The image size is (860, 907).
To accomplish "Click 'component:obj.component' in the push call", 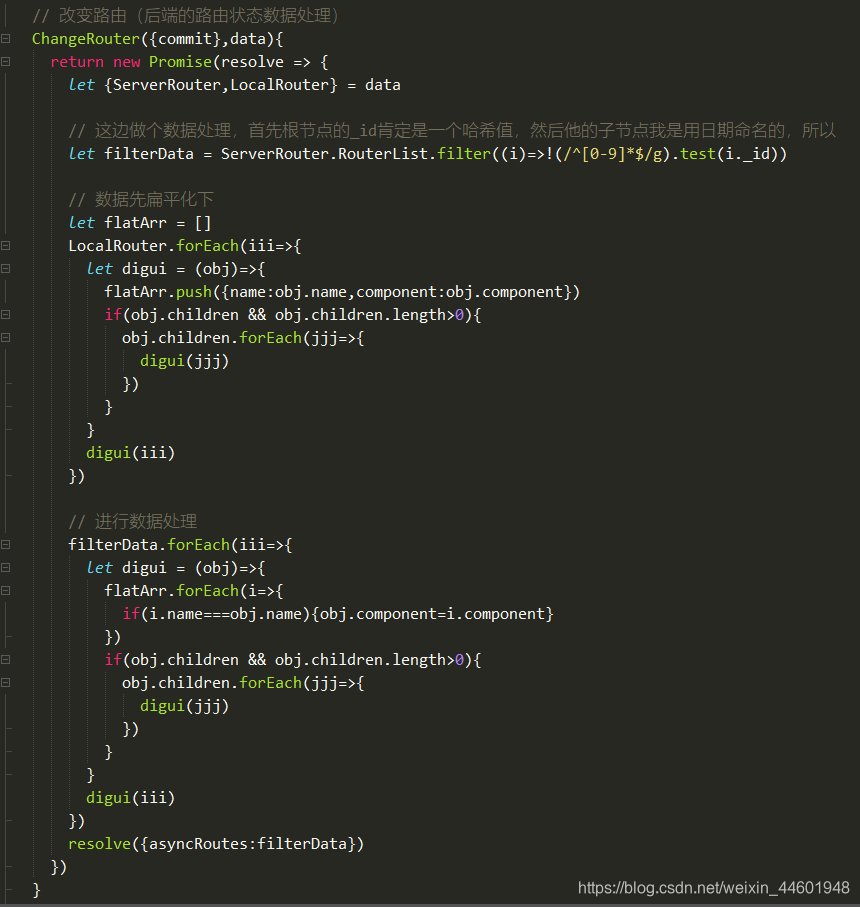I will coord(460,292).
